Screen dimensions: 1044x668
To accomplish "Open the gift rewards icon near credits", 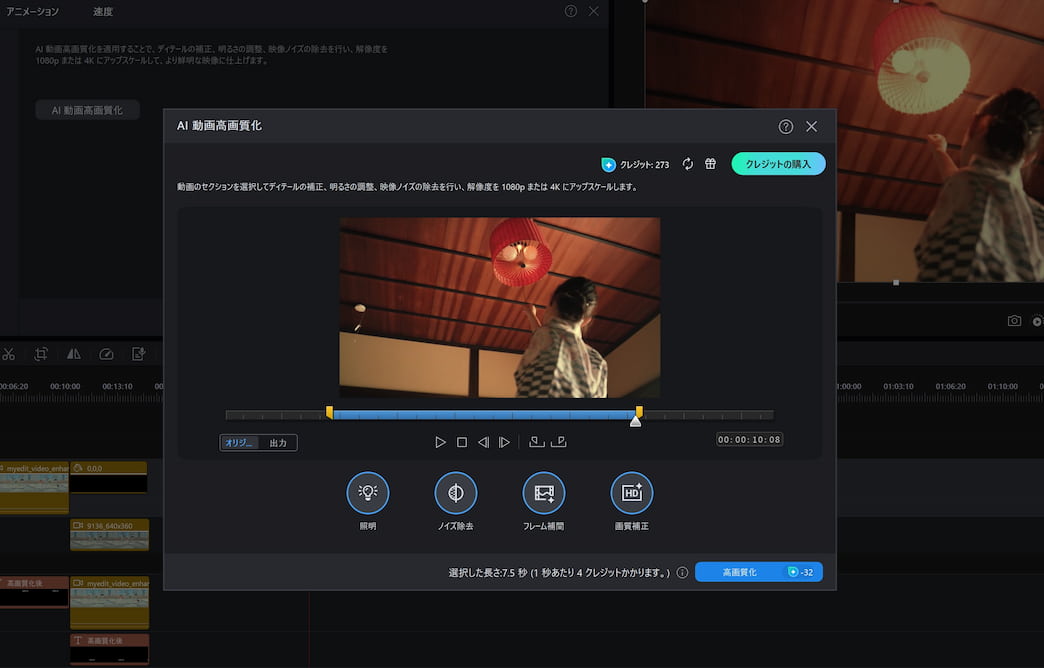I will pyautogui.click(x=710, y=163).
